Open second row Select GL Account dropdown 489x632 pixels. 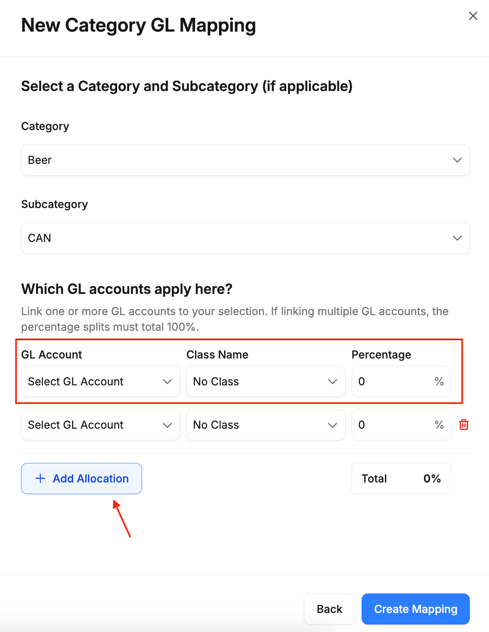point(100,425)
